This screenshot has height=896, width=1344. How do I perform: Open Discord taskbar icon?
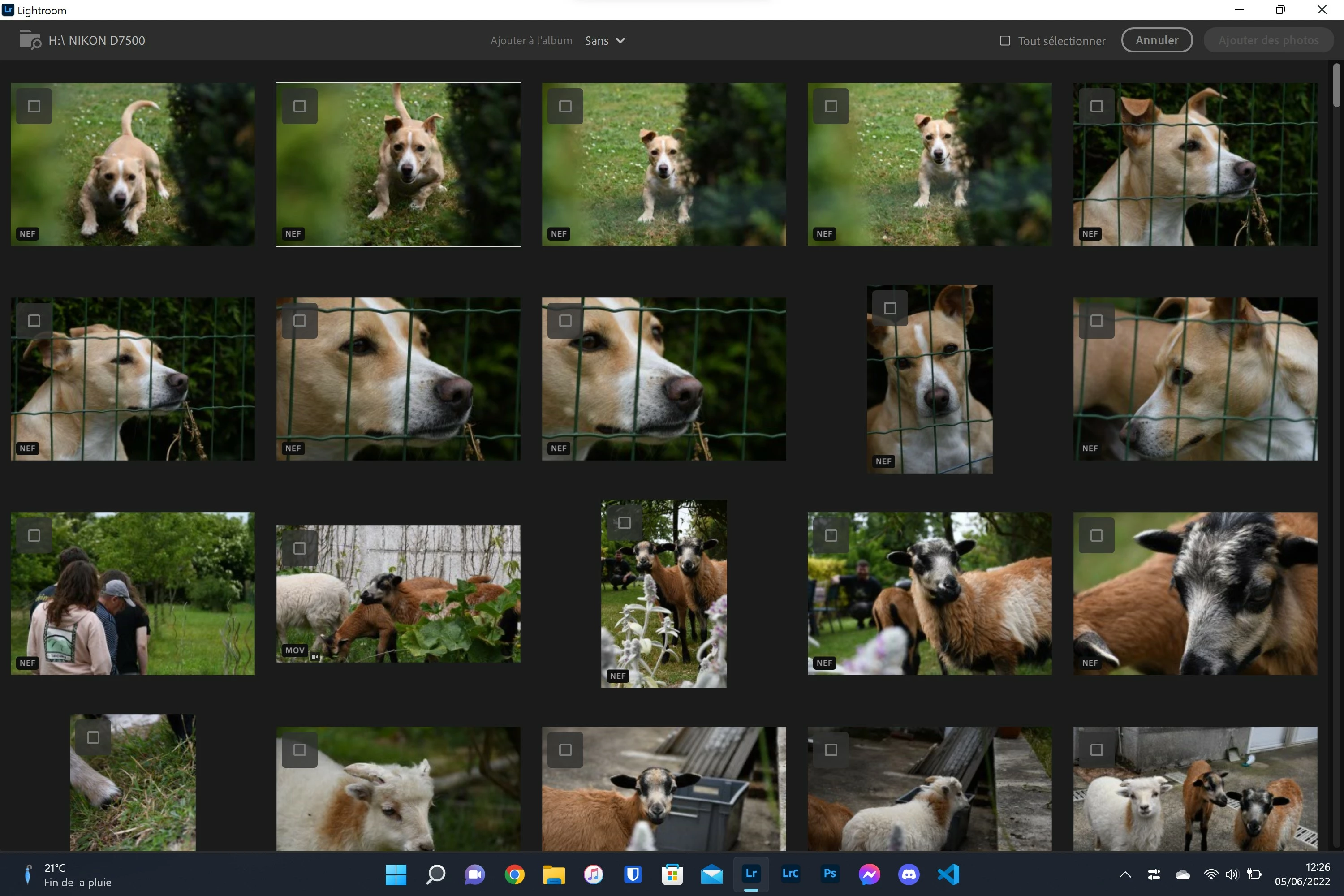pos(909,874)
